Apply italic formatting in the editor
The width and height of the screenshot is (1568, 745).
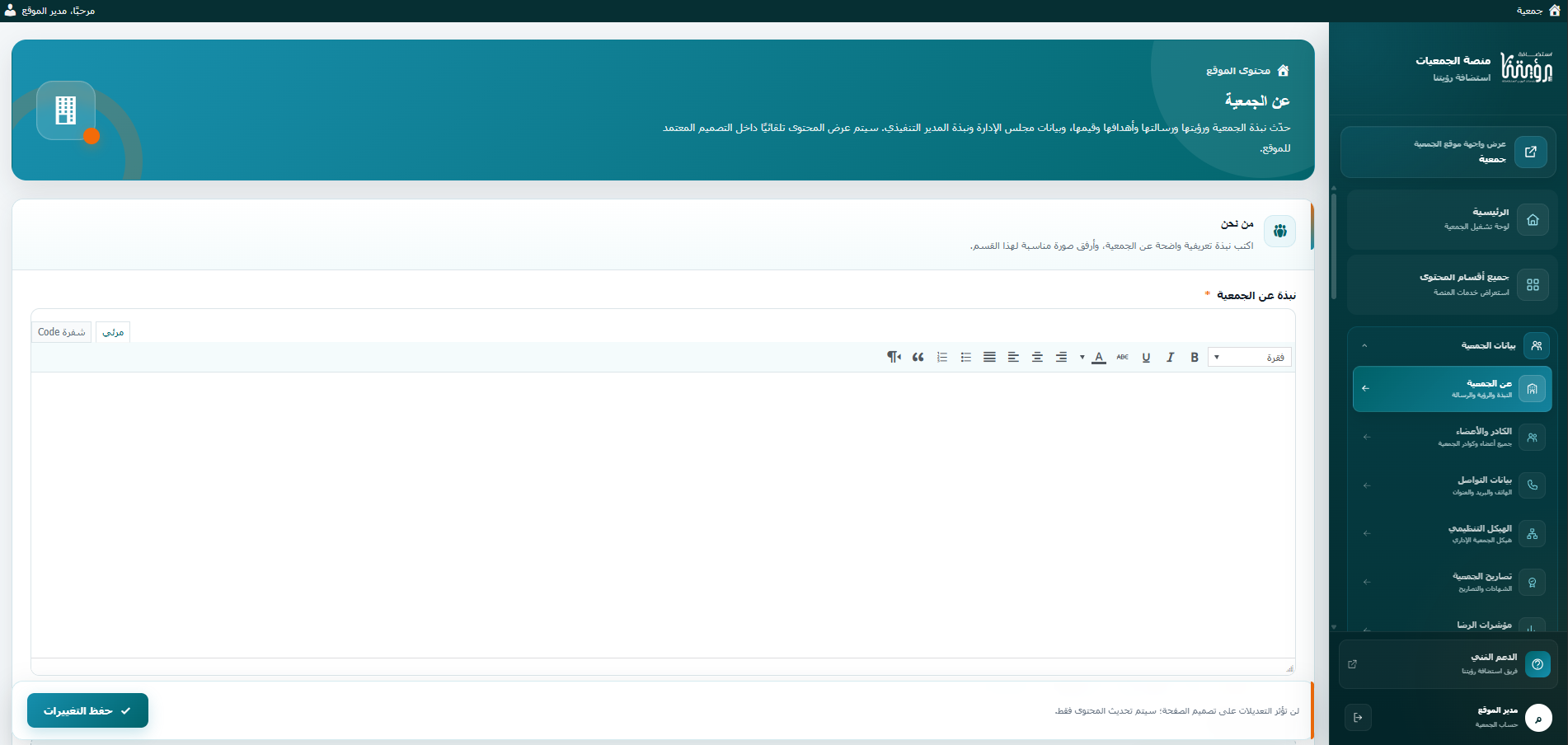1170,357
